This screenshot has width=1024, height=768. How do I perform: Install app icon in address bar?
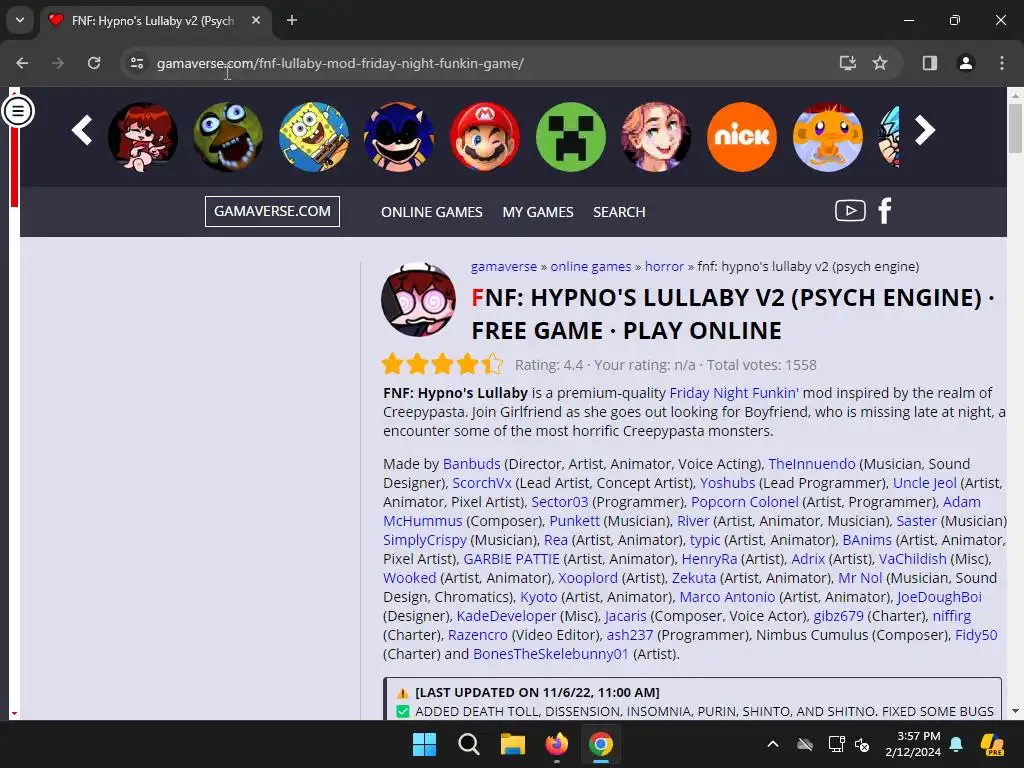coord(847,63)
